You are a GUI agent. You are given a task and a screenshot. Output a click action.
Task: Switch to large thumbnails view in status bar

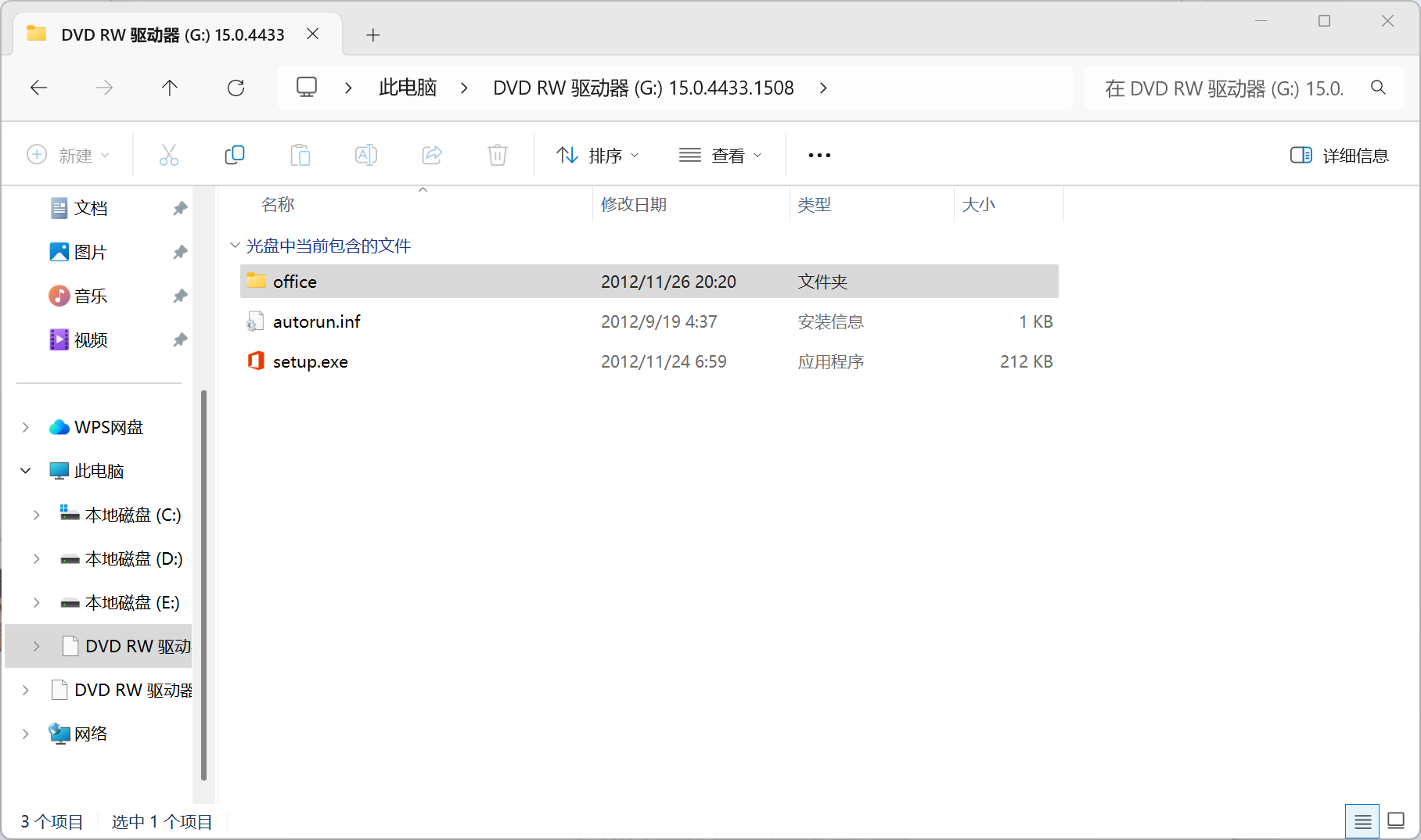1396,821
